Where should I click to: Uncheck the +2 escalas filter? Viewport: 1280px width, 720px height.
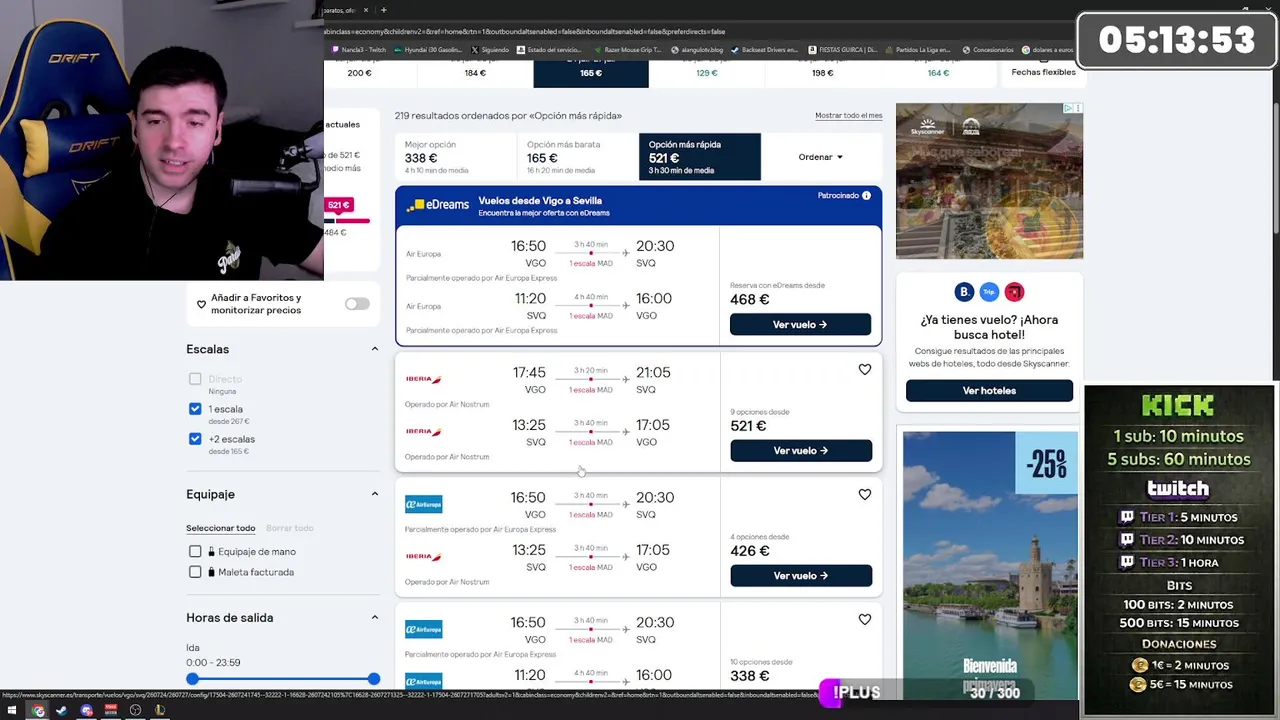click(195, 439)
